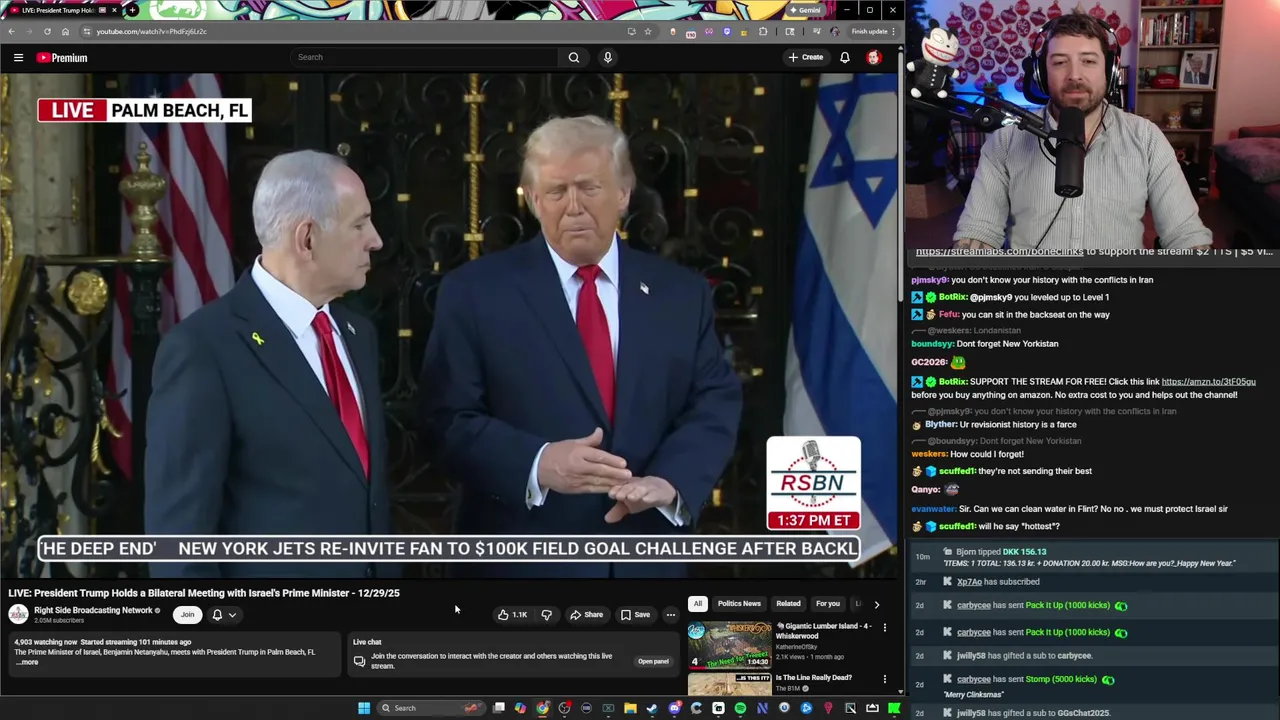Click Xp7Ao subscriber name in events

pyautogui.click(x=970, y=582)
